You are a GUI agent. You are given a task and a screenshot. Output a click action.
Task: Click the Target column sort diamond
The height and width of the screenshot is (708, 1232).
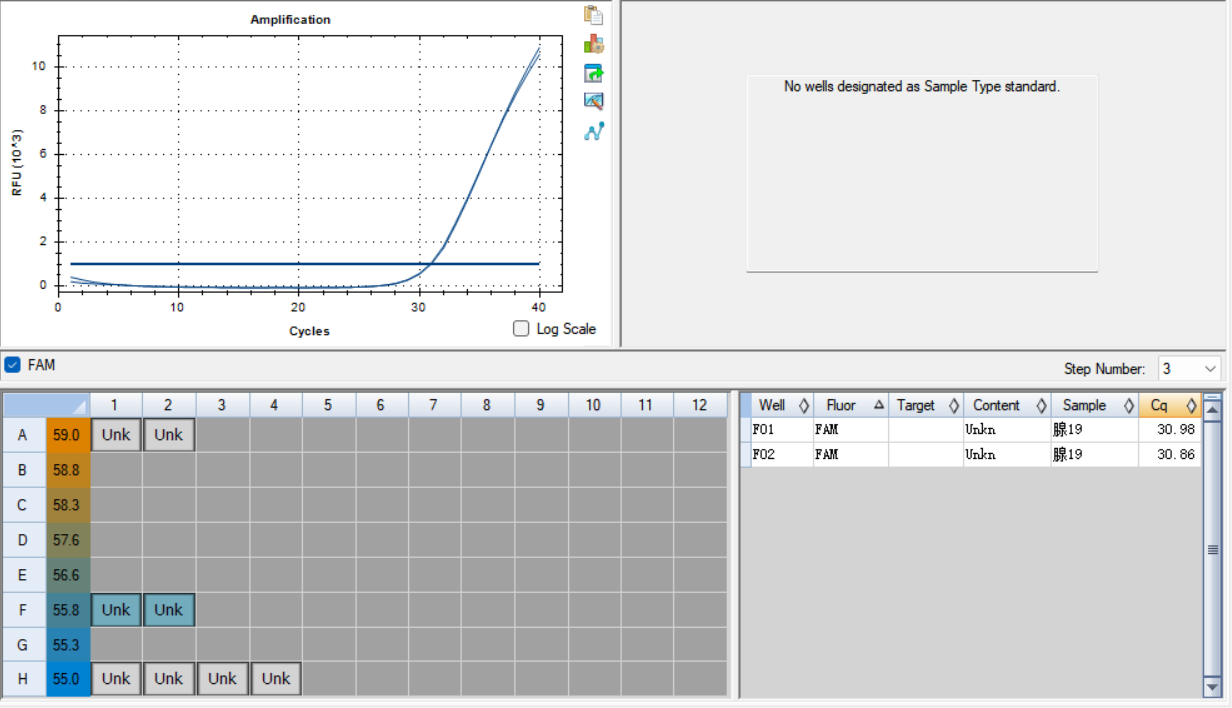pos(953,405)
